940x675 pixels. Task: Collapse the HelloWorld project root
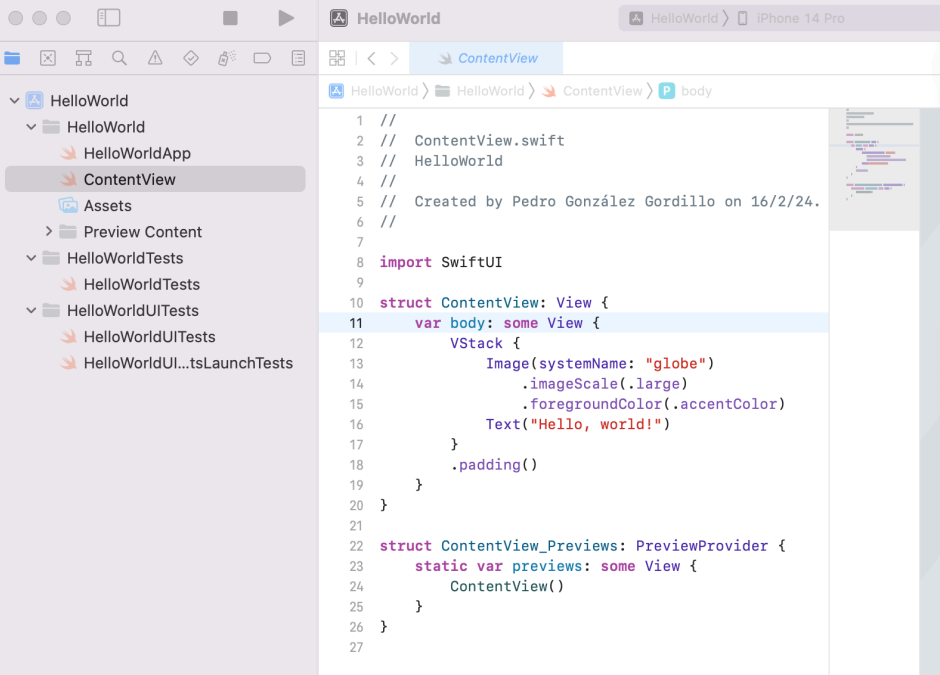tap(15, 101)
